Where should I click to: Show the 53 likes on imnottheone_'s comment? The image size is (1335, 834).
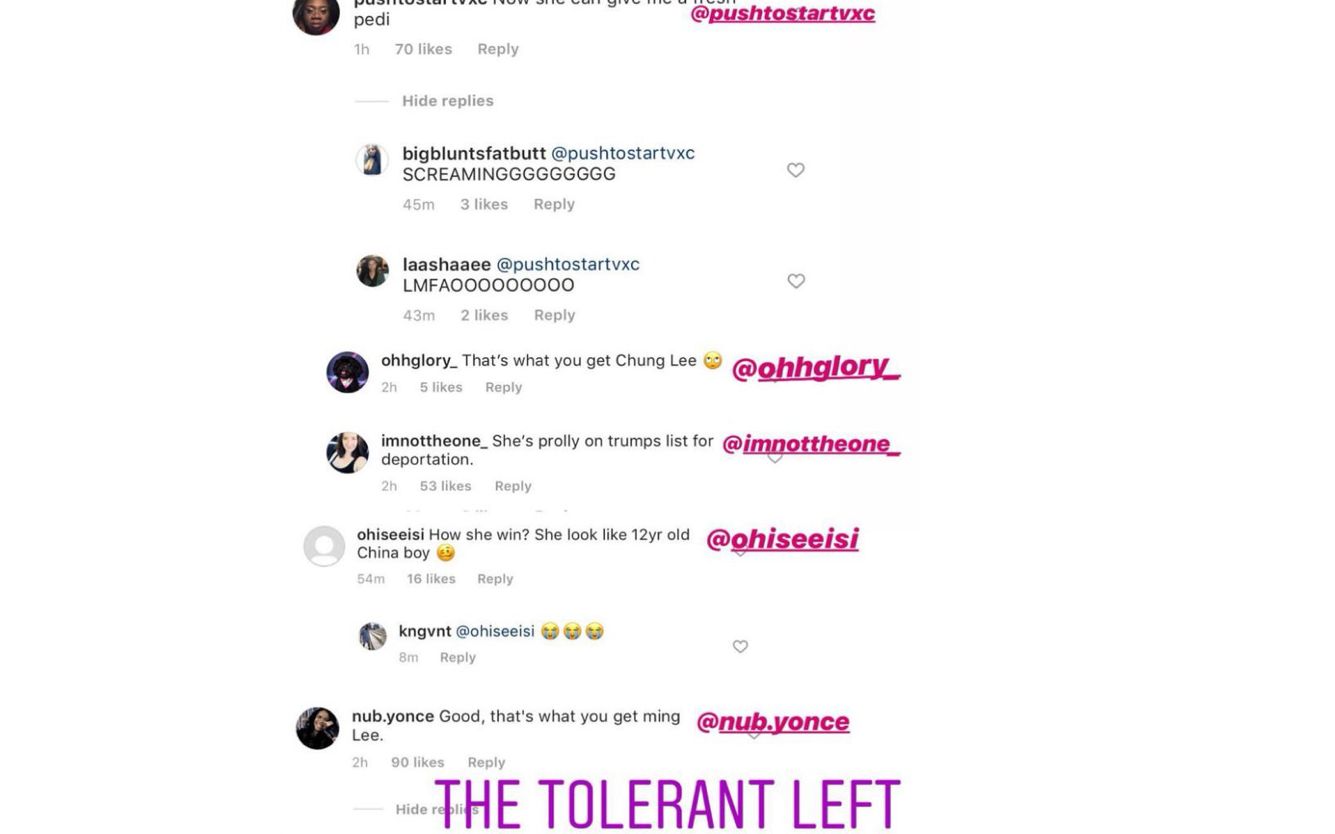pyautogui.click(x=445, y=486)
